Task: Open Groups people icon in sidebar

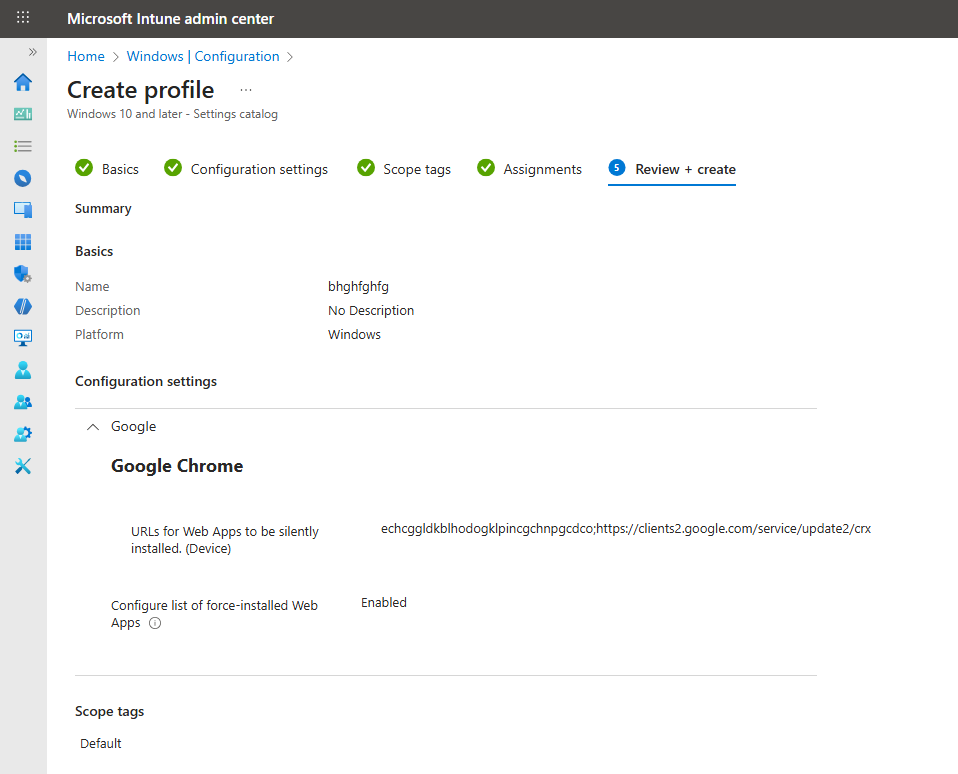Action: (23, 402)
